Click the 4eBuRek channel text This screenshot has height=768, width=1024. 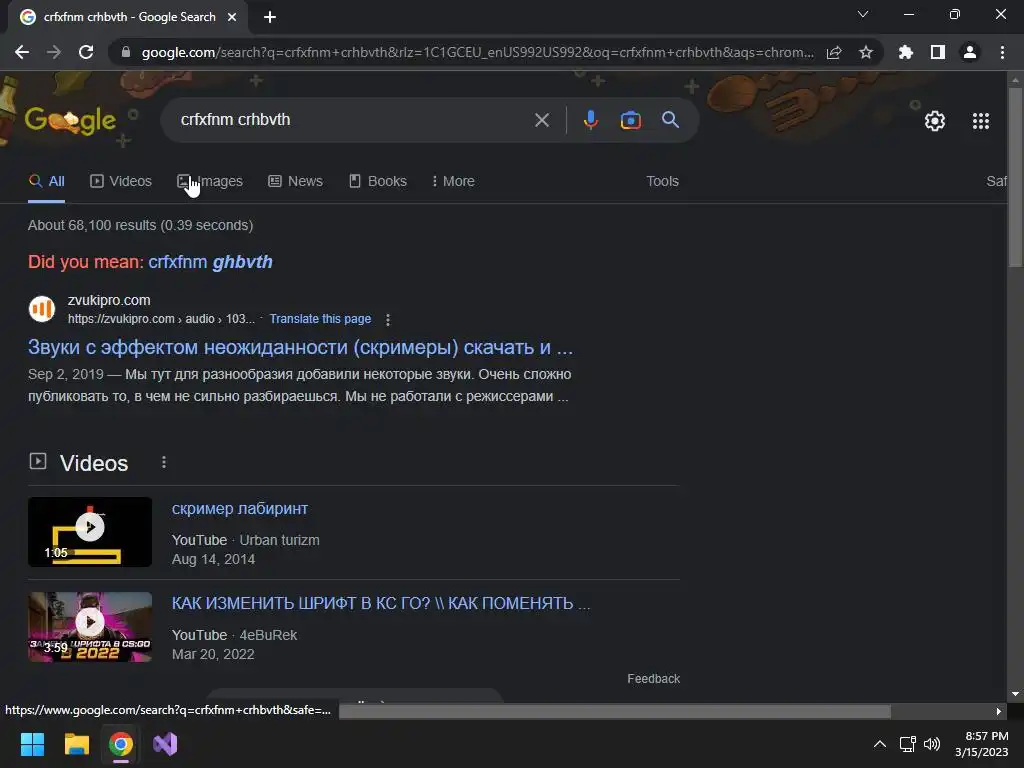tap(268, 635)
